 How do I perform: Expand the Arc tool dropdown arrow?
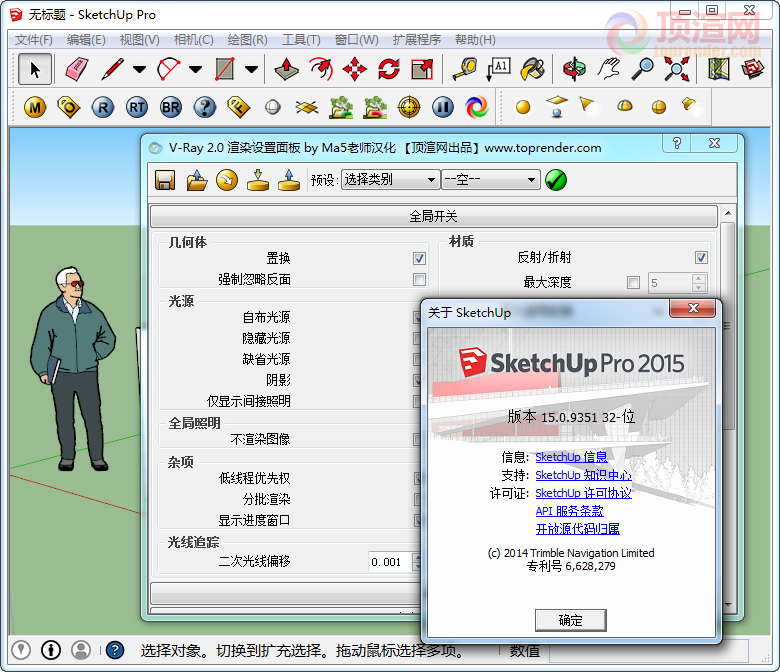[x=195, y=69]
